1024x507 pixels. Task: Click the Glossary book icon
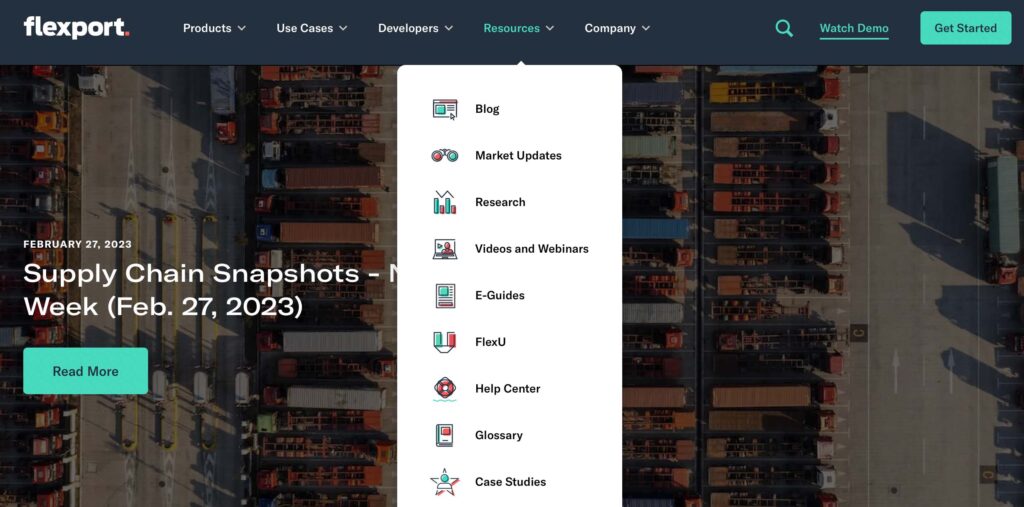(x=445, y=435)
